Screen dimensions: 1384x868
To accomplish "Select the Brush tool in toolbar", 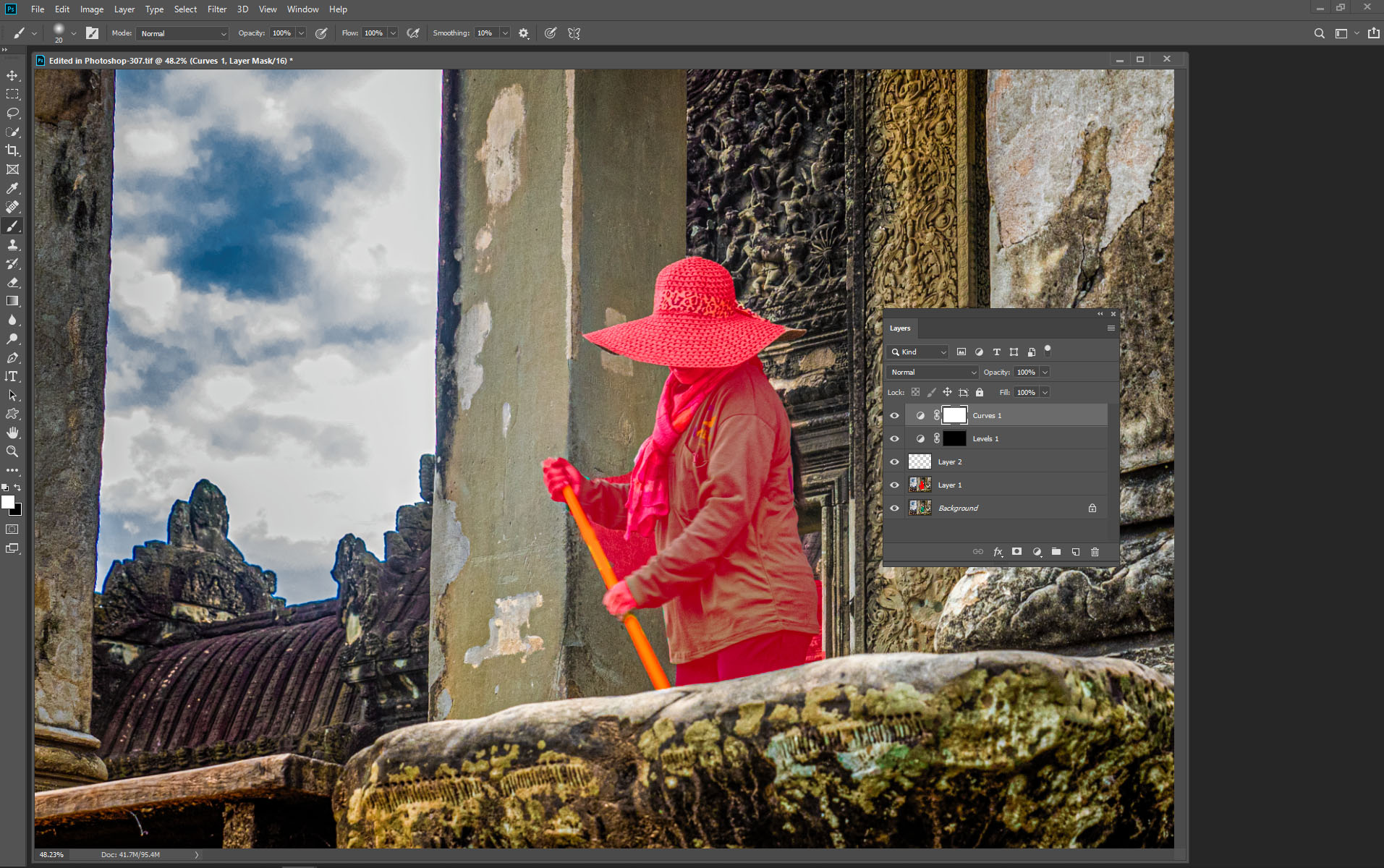I will [12, 226].
